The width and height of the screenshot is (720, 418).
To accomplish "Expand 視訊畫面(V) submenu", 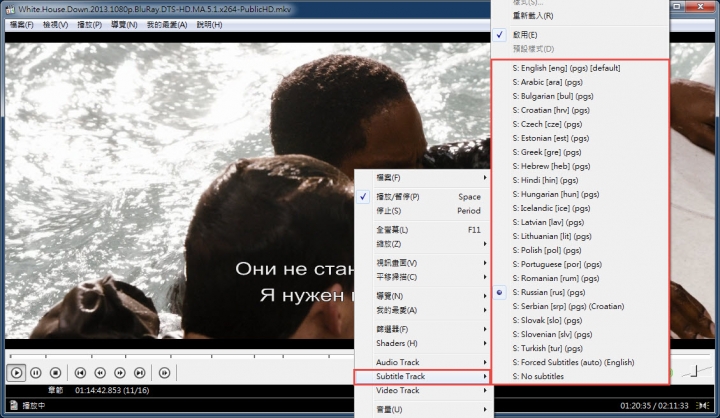I will [423, 263].
